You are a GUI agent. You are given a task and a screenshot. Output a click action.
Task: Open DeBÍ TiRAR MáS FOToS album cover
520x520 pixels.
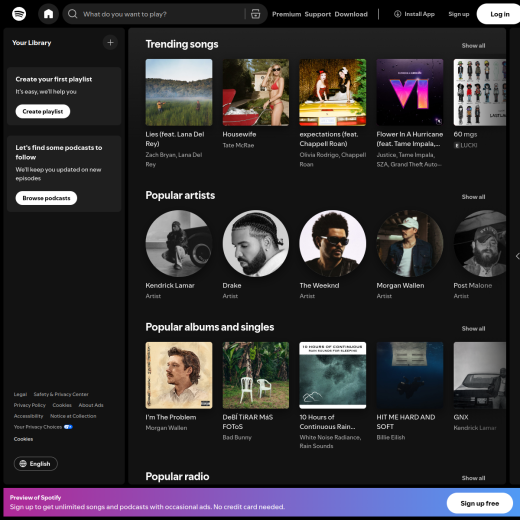[x=256, y=375]
